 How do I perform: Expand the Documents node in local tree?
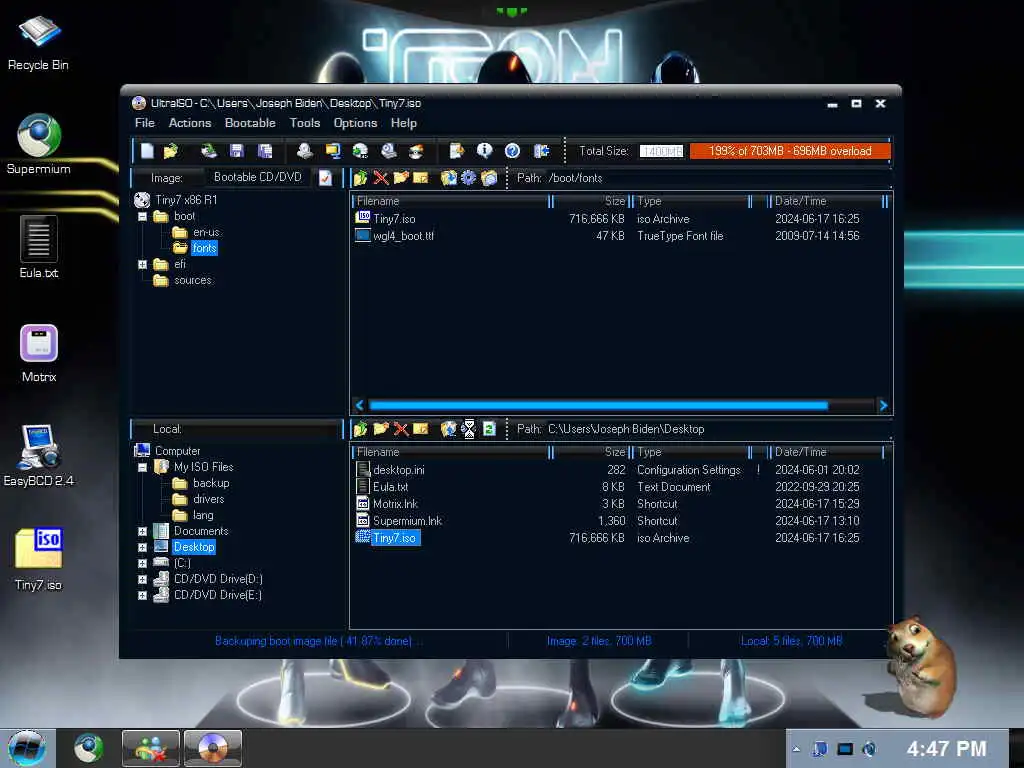[x=142, y=532]
